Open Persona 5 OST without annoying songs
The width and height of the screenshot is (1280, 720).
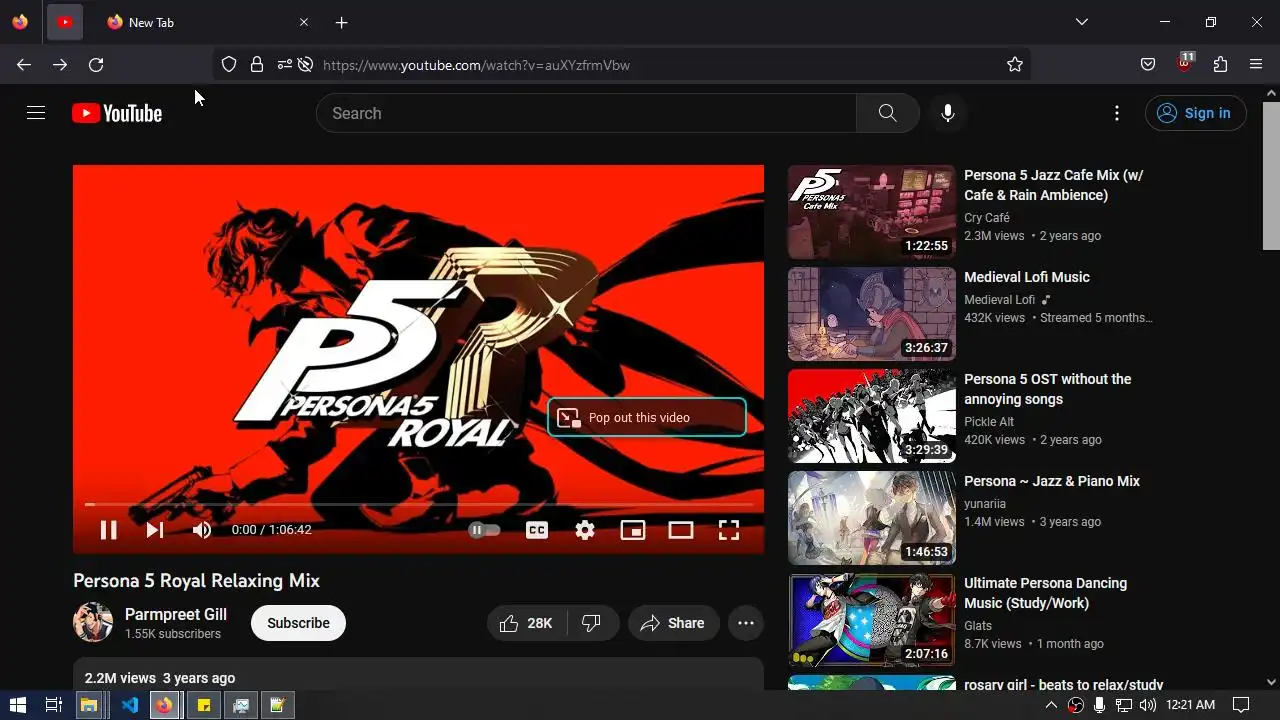pyautogui.click(x=1048, y=389)
